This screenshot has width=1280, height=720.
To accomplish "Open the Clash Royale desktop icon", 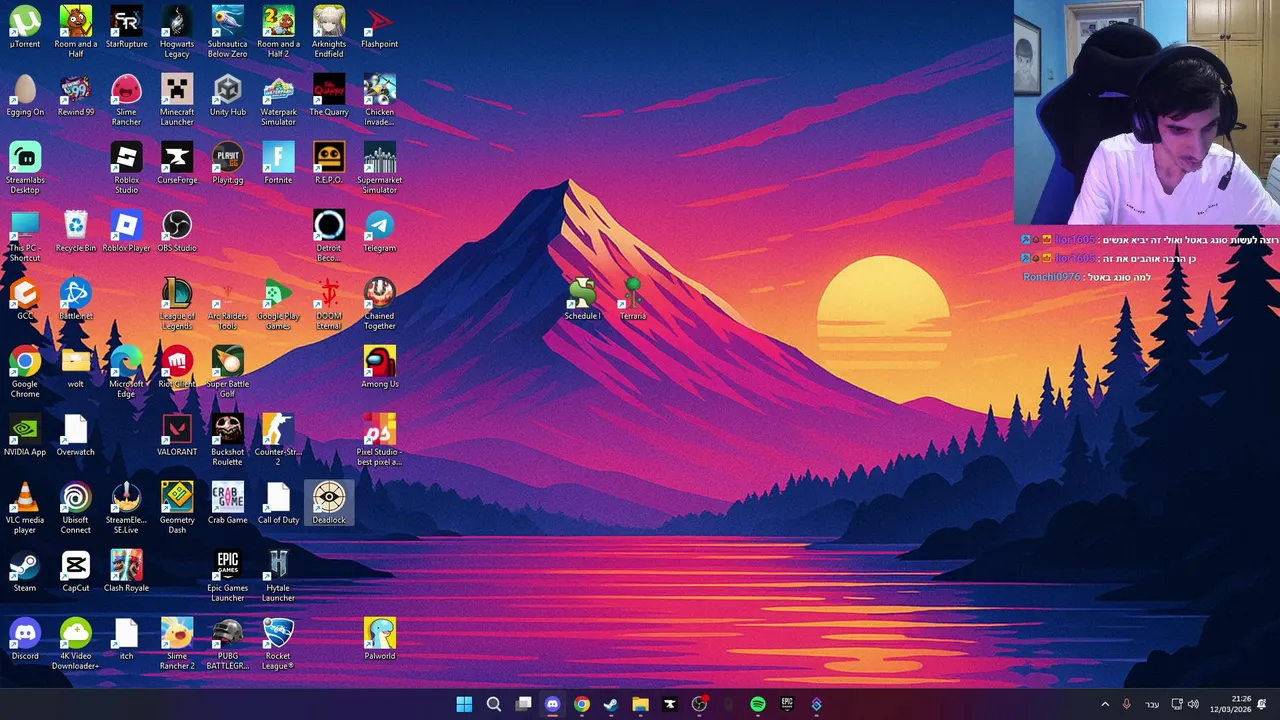I will coord(126,571).
